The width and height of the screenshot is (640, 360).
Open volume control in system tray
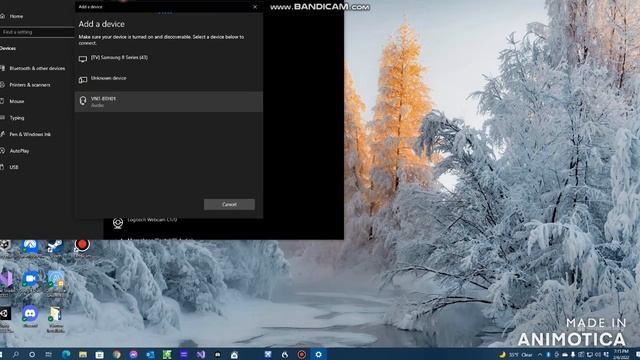[x=598, y=355]
